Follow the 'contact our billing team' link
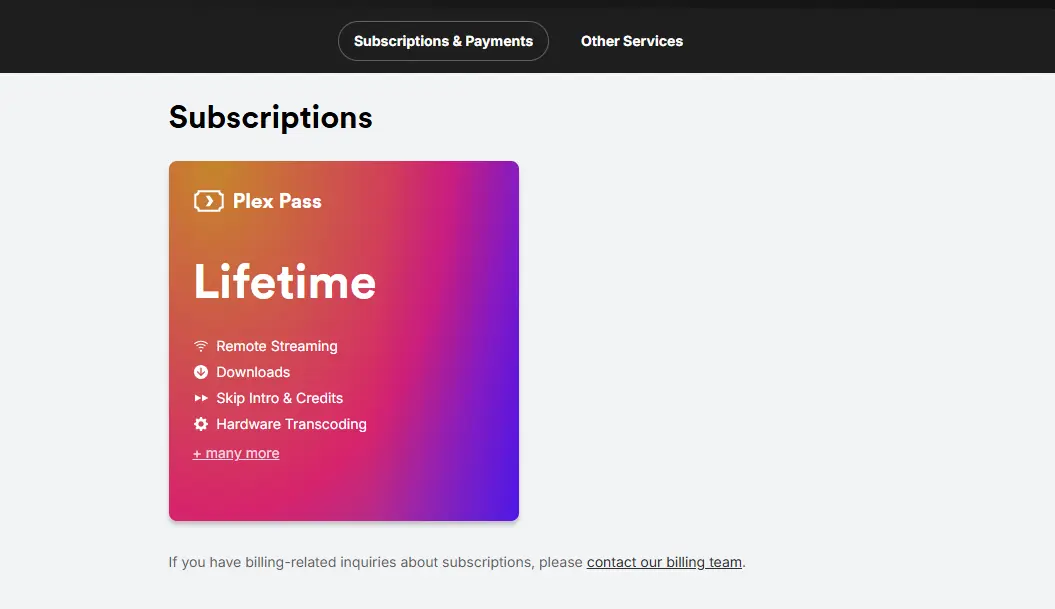 664,562
